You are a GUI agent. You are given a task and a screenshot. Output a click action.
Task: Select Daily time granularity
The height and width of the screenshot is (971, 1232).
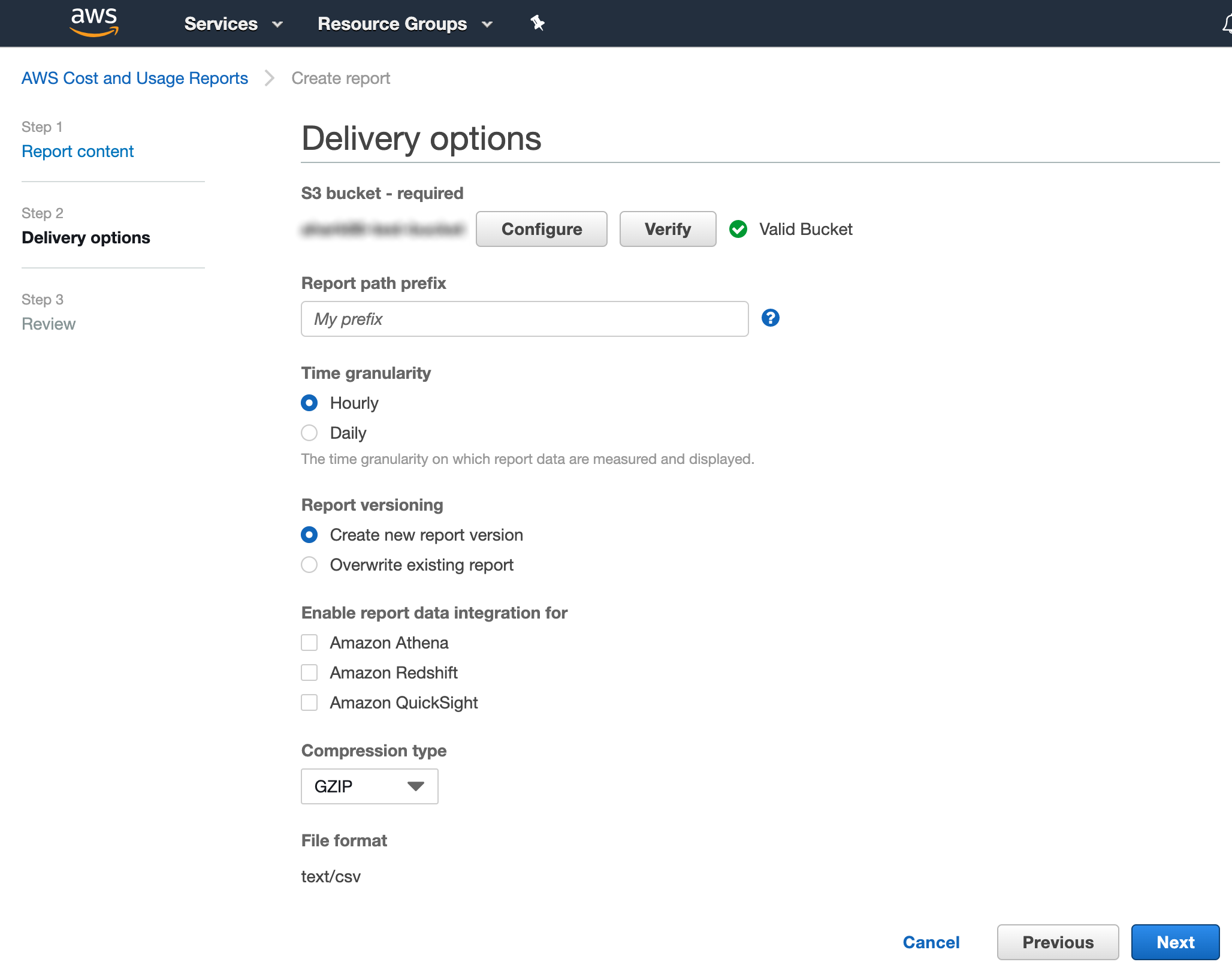[309, 433]
